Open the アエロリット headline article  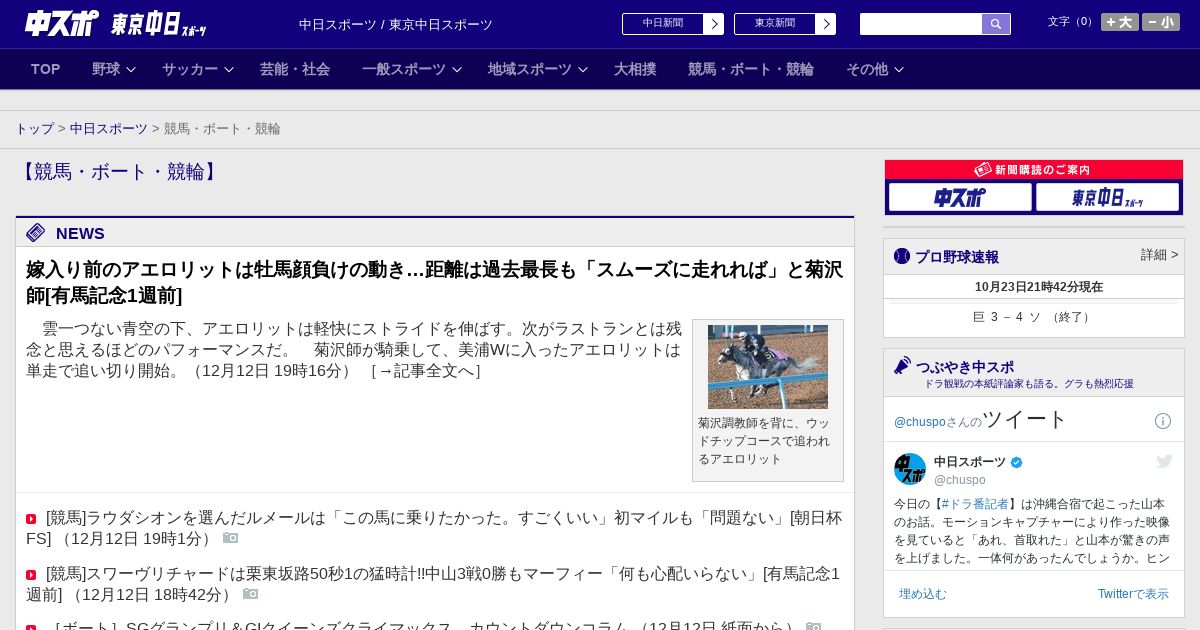click(x=434, y=283)
